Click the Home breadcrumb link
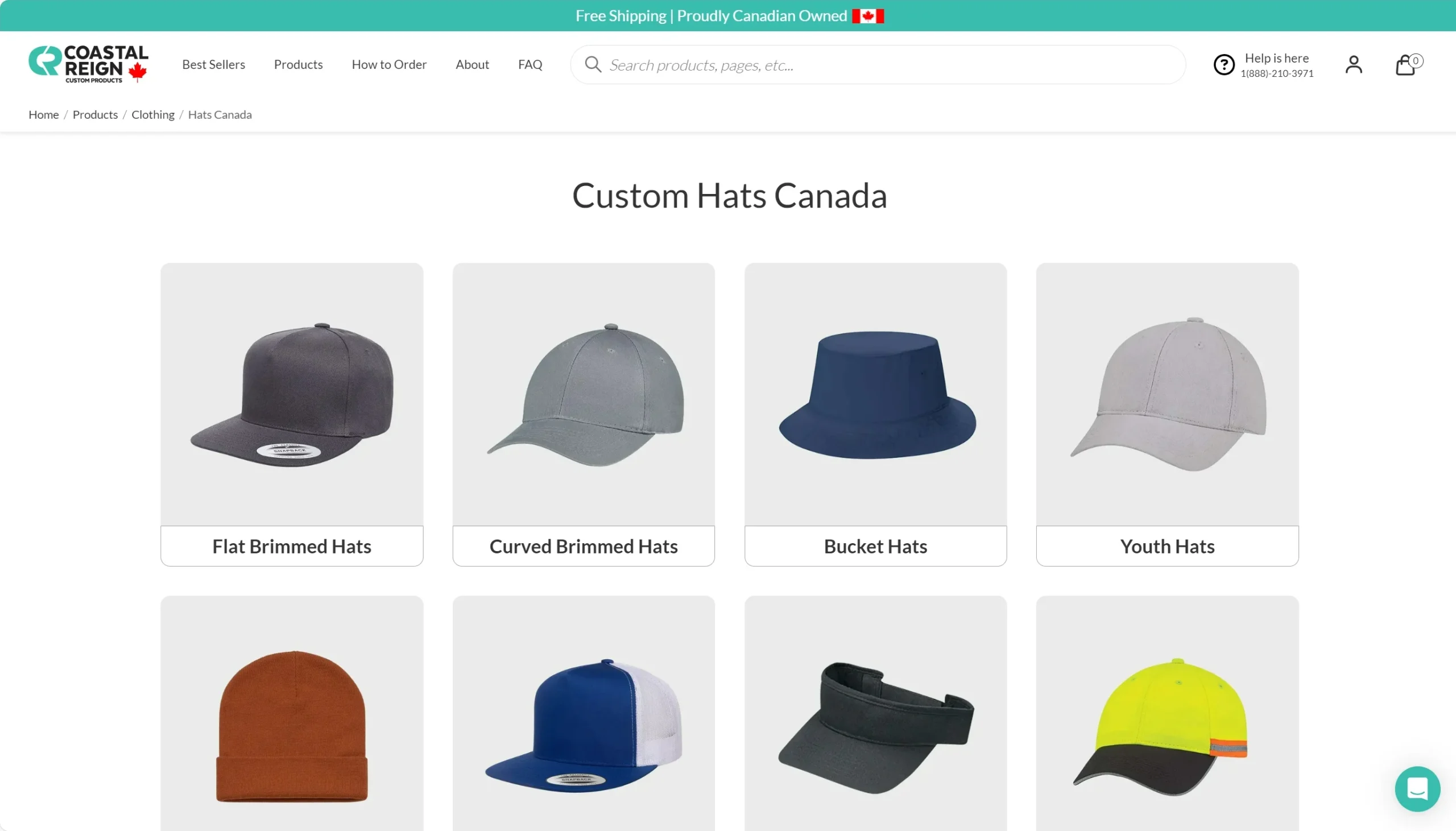 click(43, 115)
